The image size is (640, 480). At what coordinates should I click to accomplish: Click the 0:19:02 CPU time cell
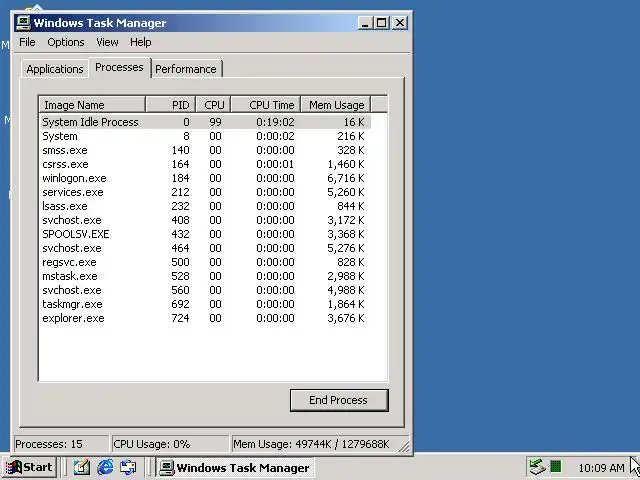coord(275,122)
